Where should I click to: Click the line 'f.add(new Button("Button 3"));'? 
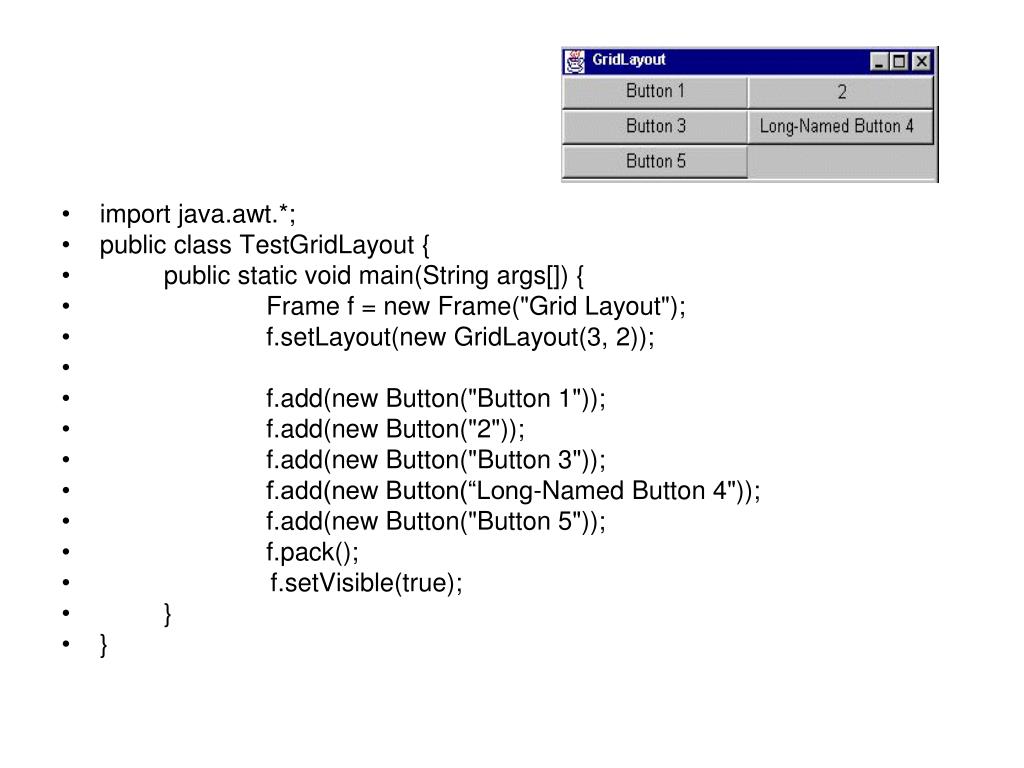436,460
